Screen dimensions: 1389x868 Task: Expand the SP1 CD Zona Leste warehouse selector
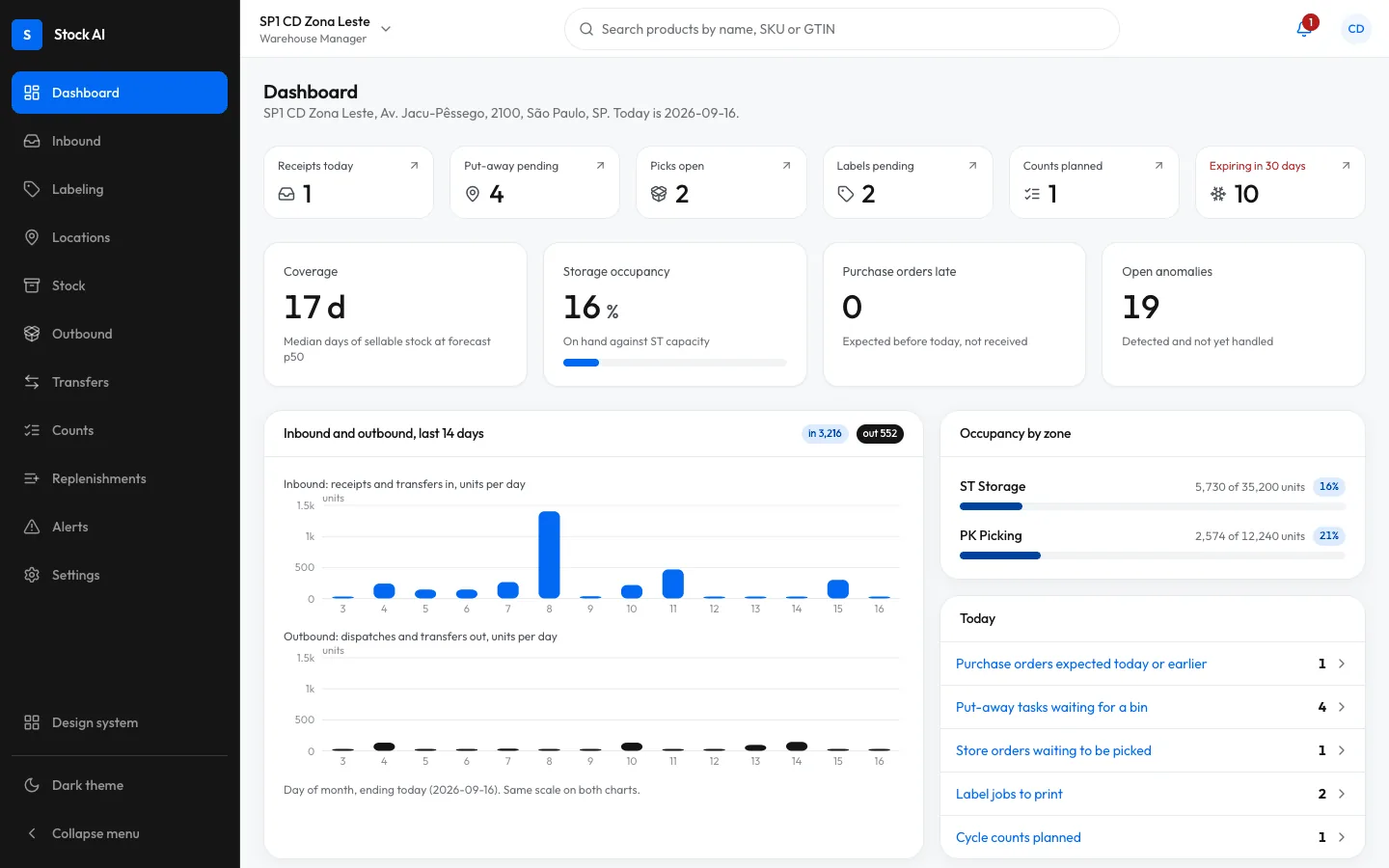tap(325, 29)
